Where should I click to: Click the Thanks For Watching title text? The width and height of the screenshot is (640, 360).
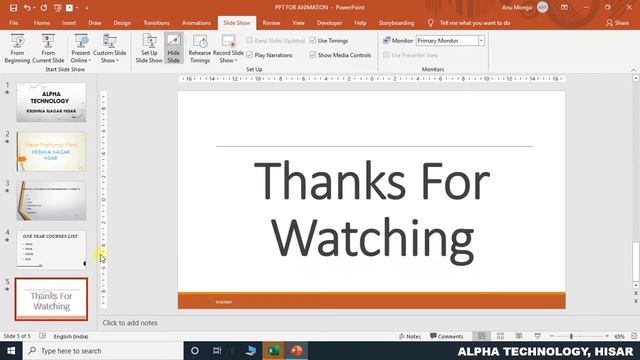(372, 212)
